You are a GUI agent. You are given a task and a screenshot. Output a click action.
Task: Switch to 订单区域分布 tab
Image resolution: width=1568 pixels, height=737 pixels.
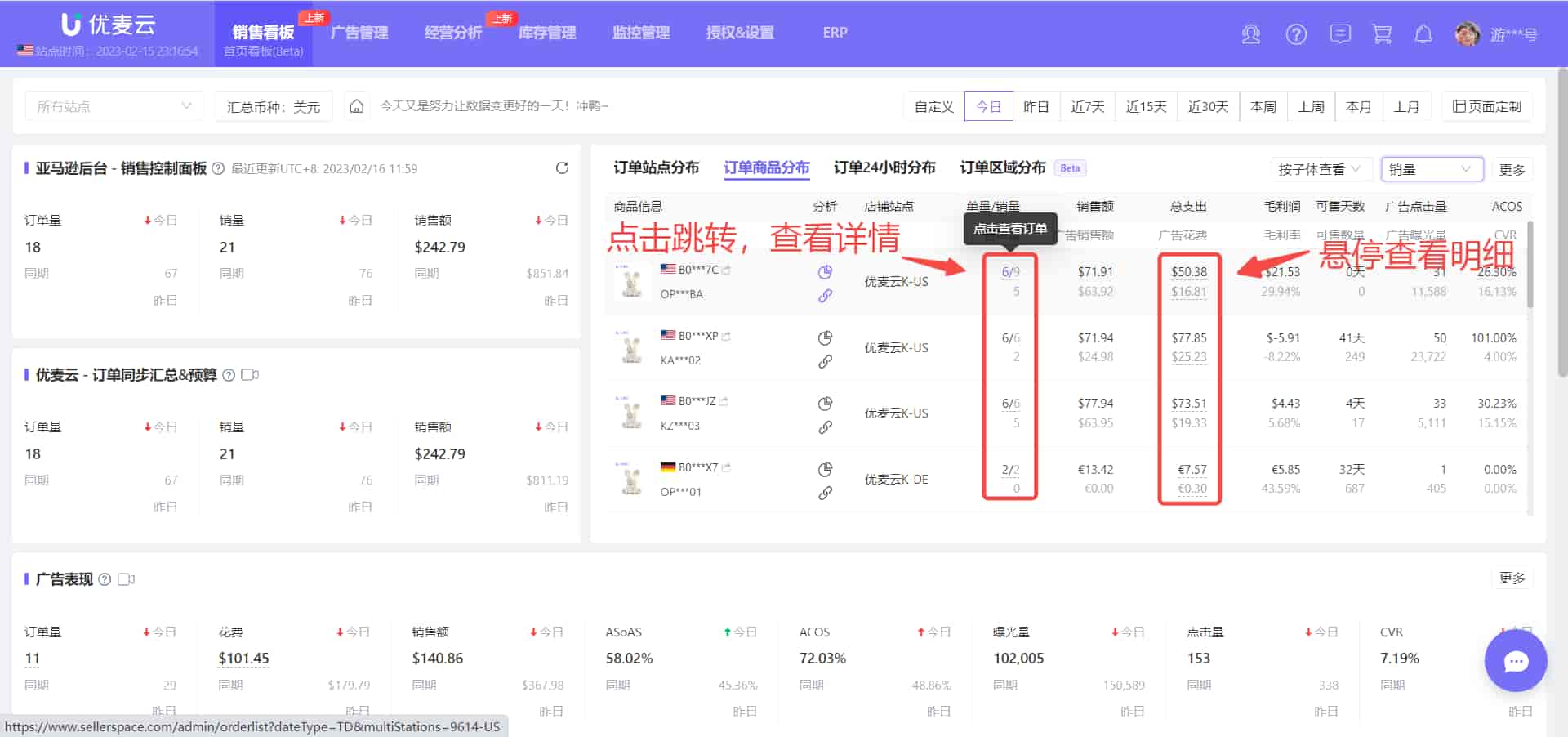1003,167
